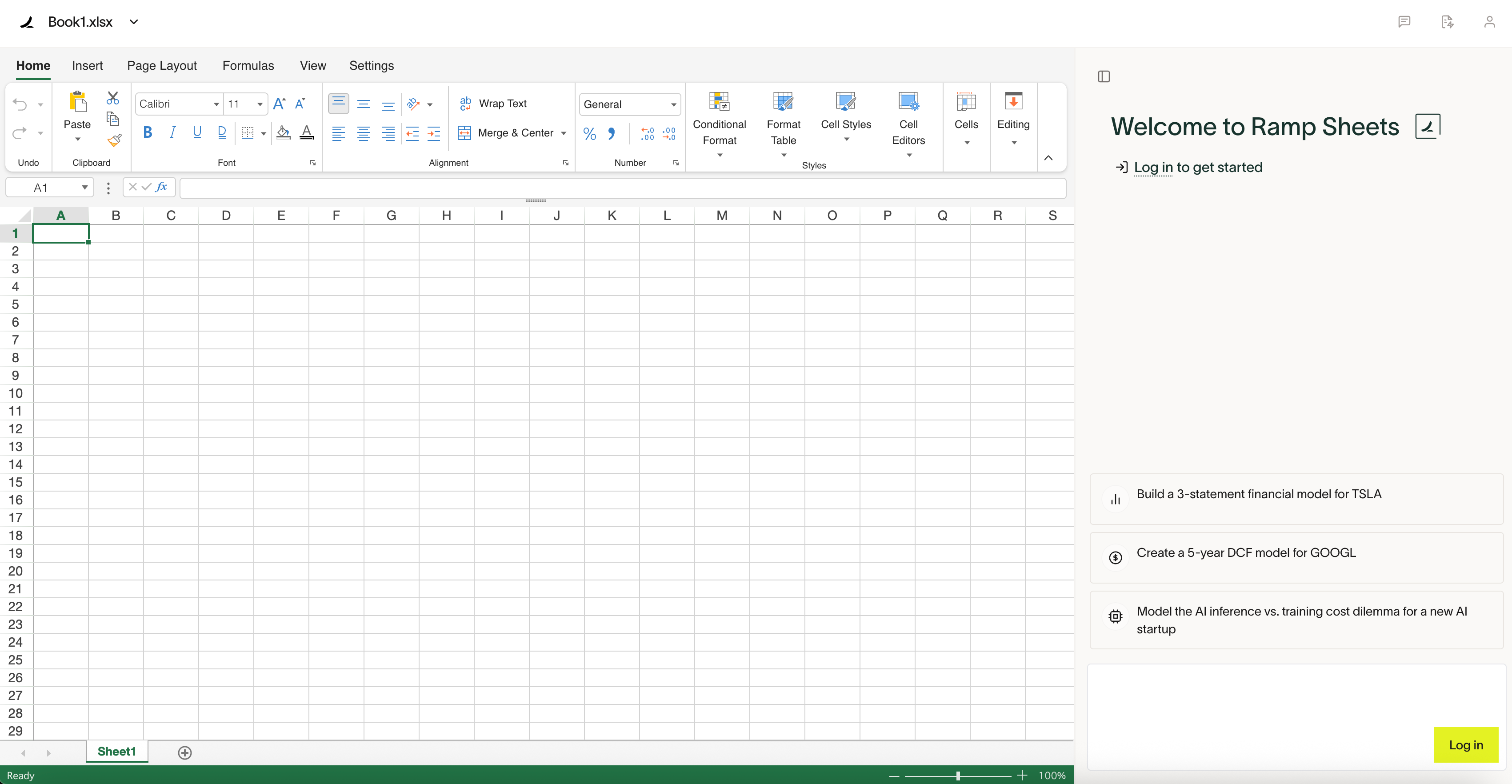
Task: Open the Page Layout tab
Action: tap(162, 65)
